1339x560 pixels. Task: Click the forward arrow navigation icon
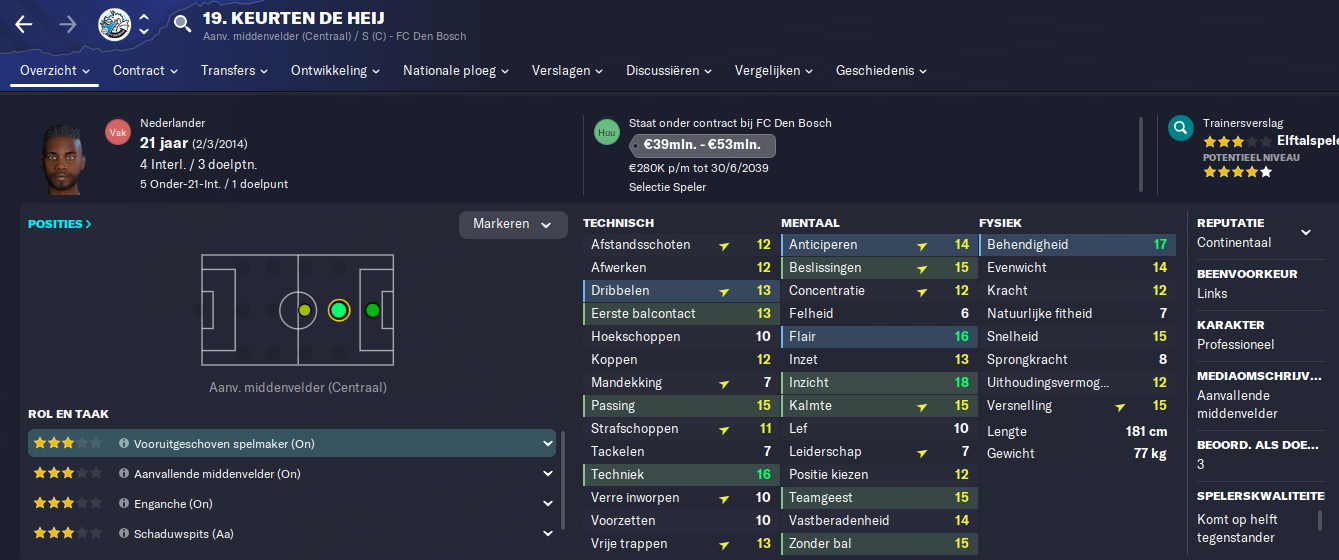(68, 25)
